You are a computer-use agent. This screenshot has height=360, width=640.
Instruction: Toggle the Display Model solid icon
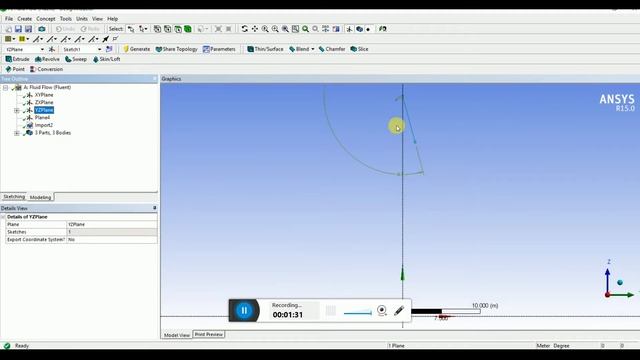[359, 29]
